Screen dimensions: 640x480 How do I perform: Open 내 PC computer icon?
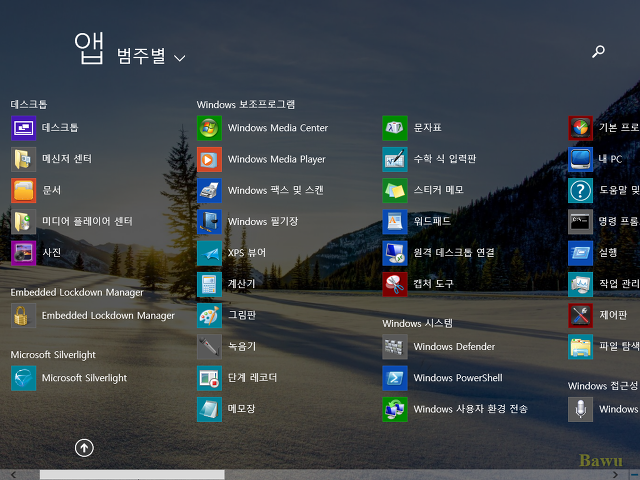click(580, 159)
